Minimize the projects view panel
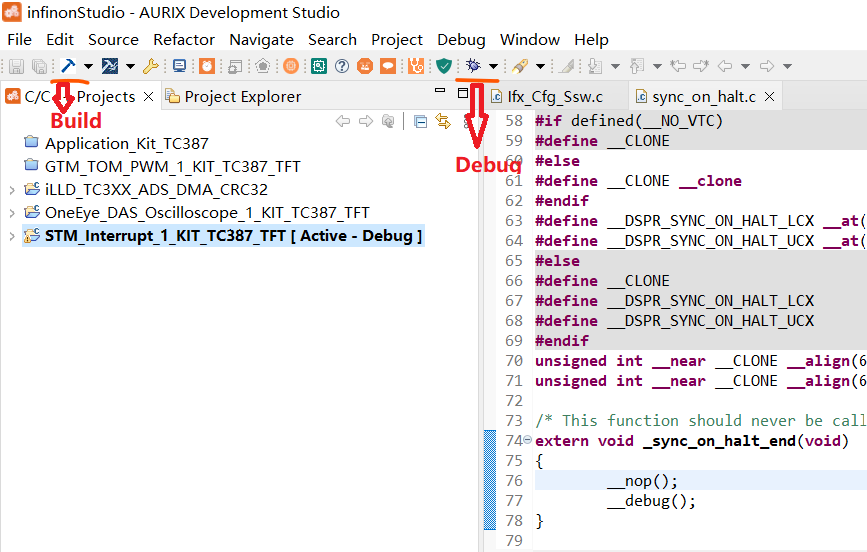 coord(439,92)
